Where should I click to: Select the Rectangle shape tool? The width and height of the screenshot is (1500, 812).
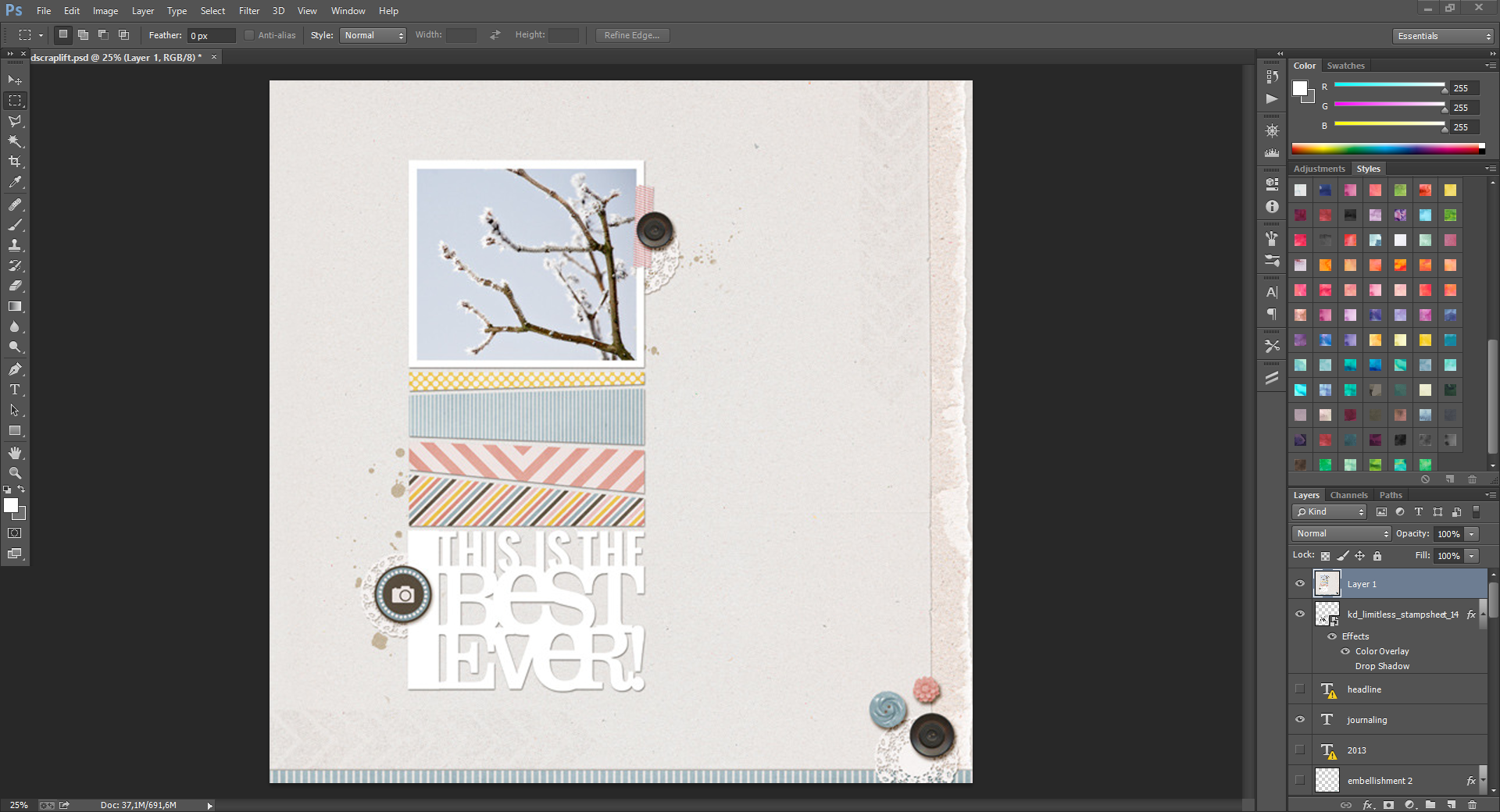[x=15, y=430]
